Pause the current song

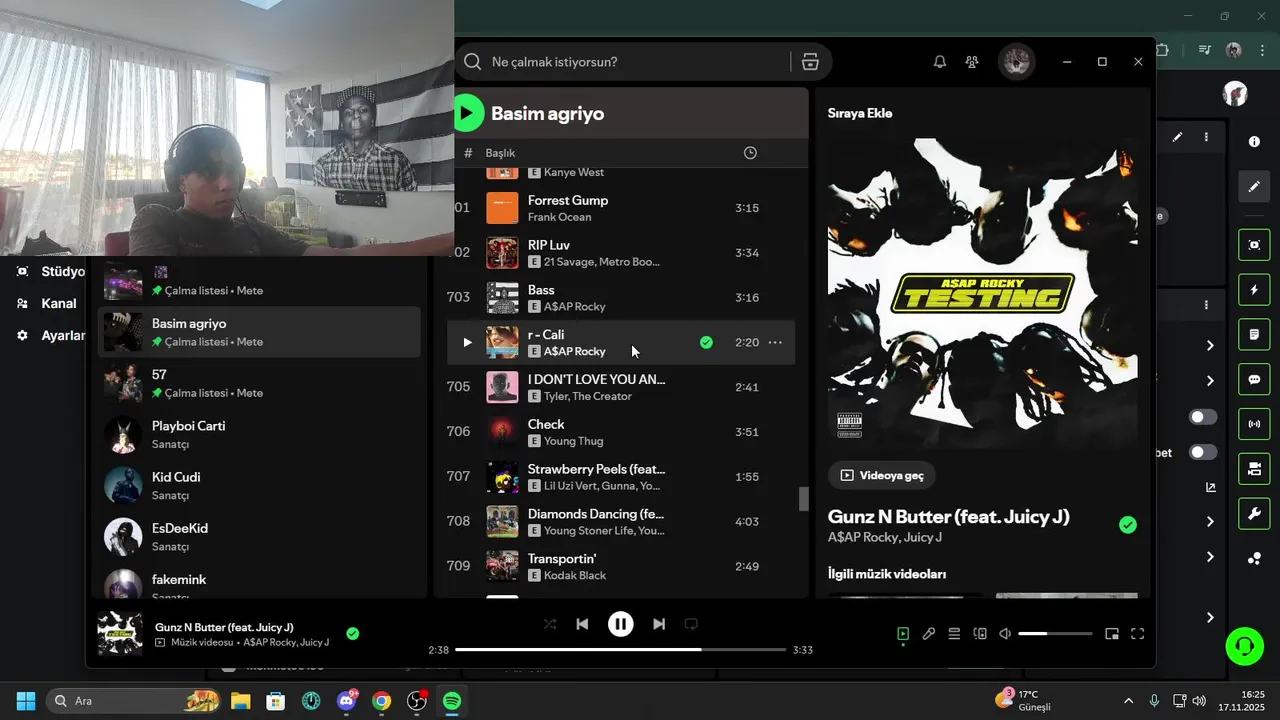click(x=620, y=624)
